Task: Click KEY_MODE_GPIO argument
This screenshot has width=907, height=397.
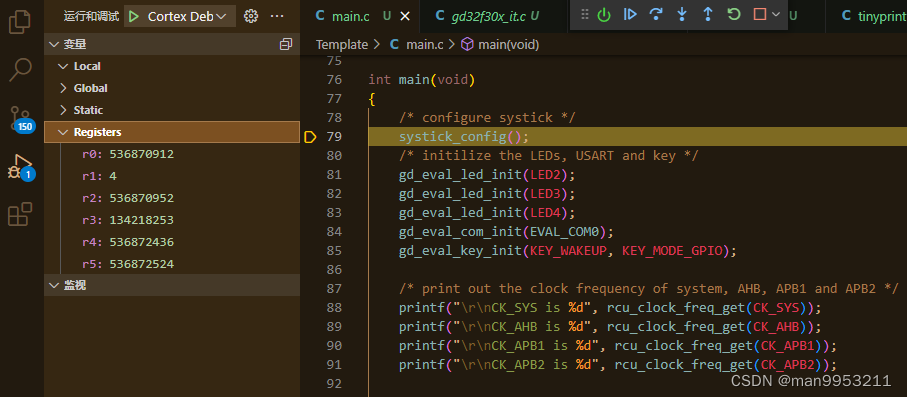Action: tap(672, 251)
